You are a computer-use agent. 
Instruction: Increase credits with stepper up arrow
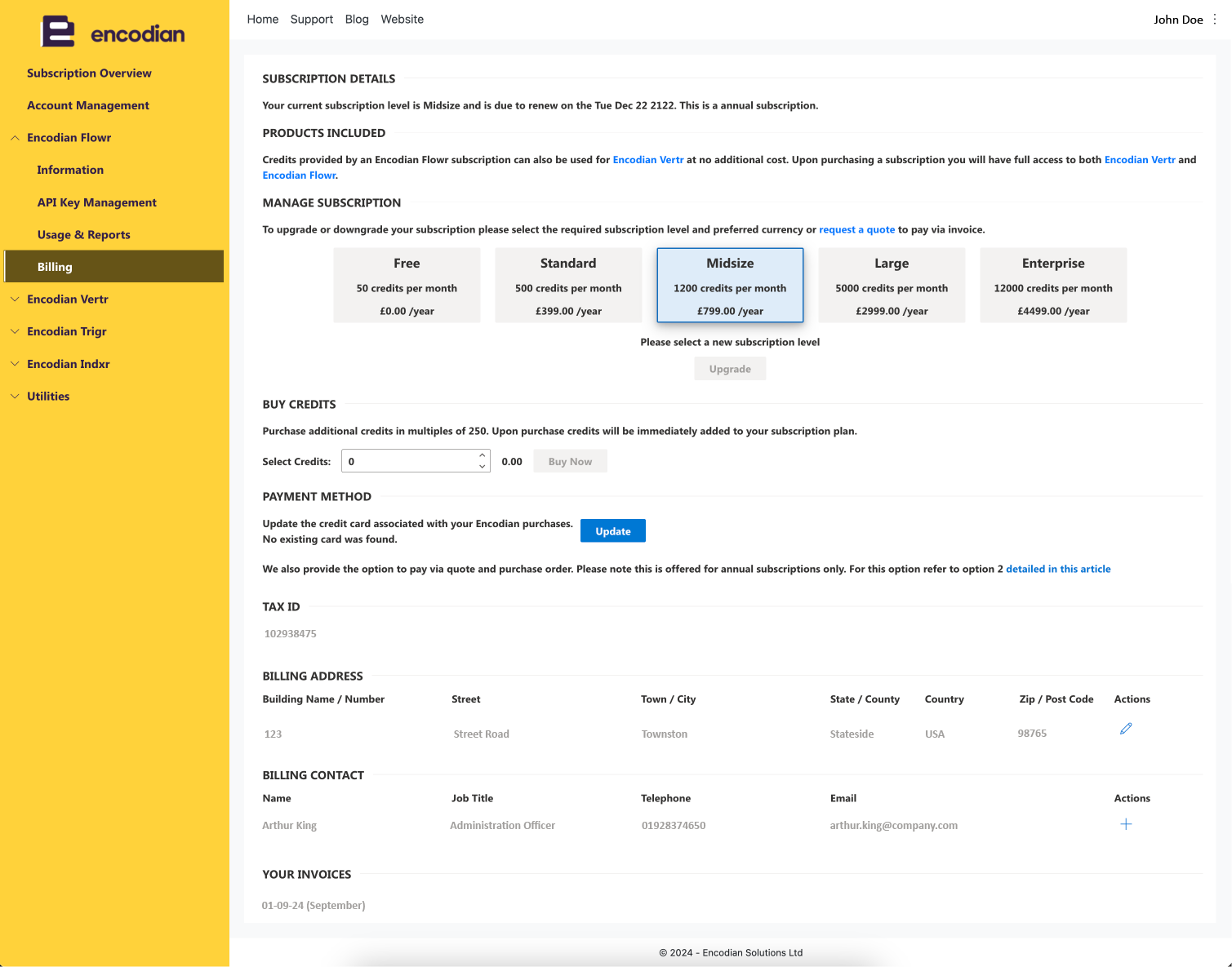(x=483, y=455)
